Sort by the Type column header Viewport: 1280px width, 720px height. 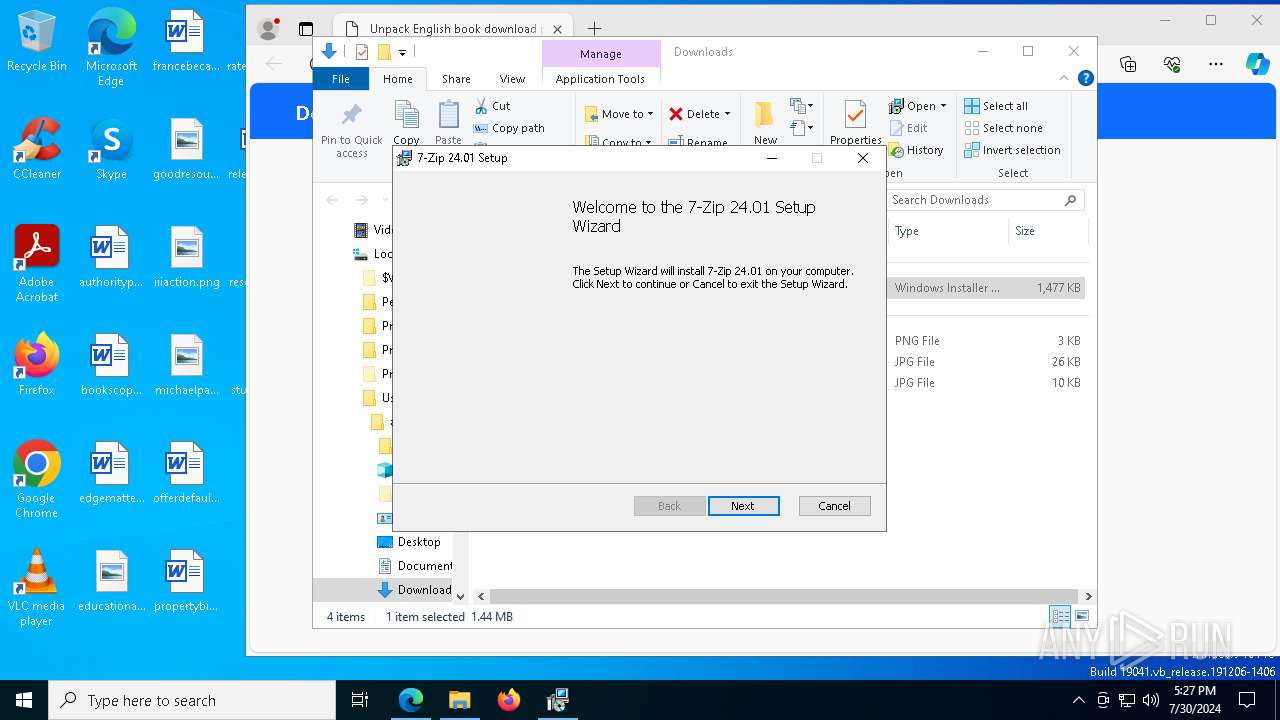(947, 231)
